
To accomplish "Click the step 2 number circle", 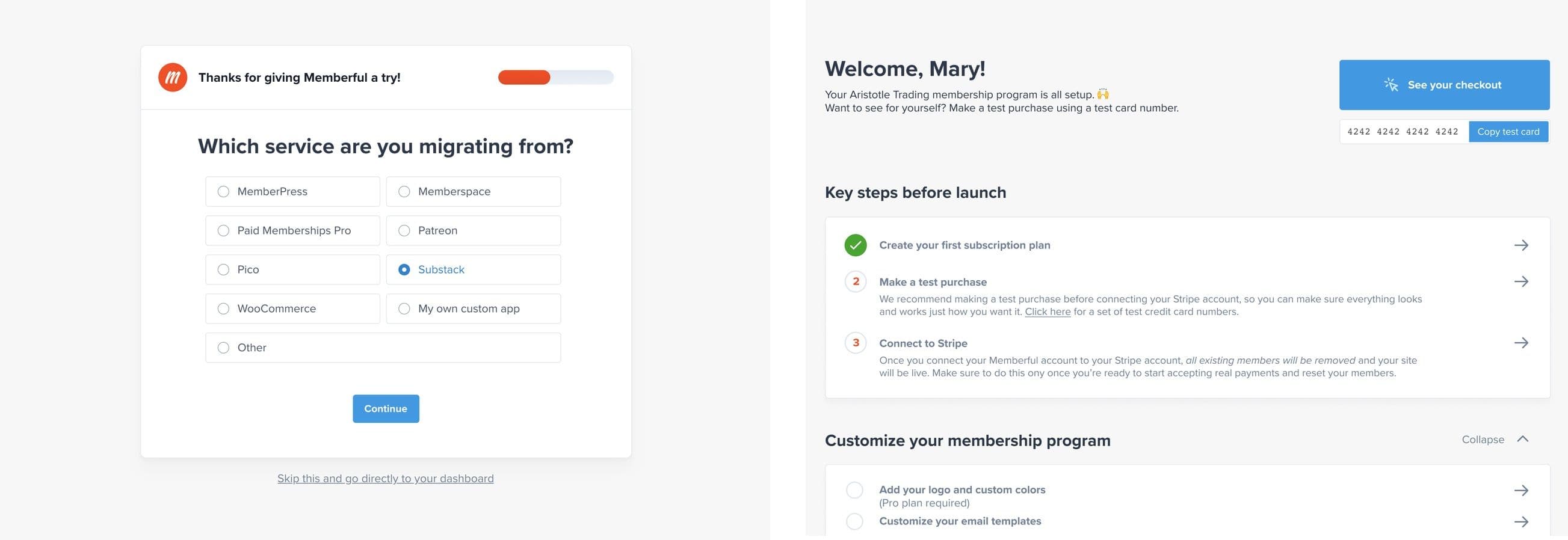I will 855,281.
